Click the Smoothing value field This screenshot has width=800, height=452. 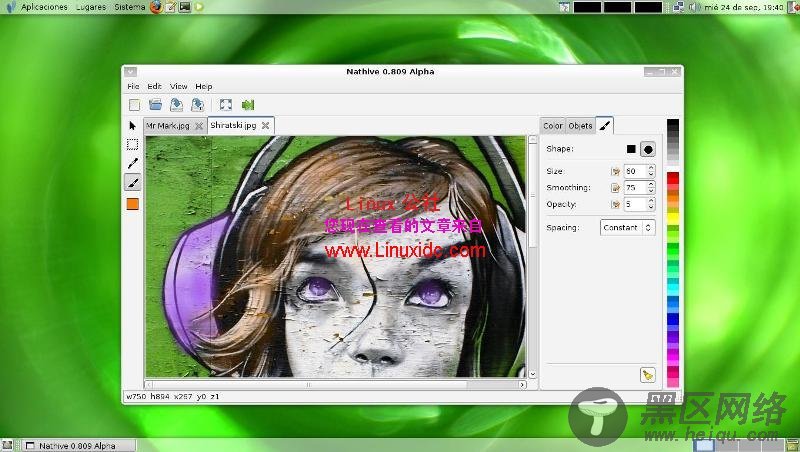635,188
